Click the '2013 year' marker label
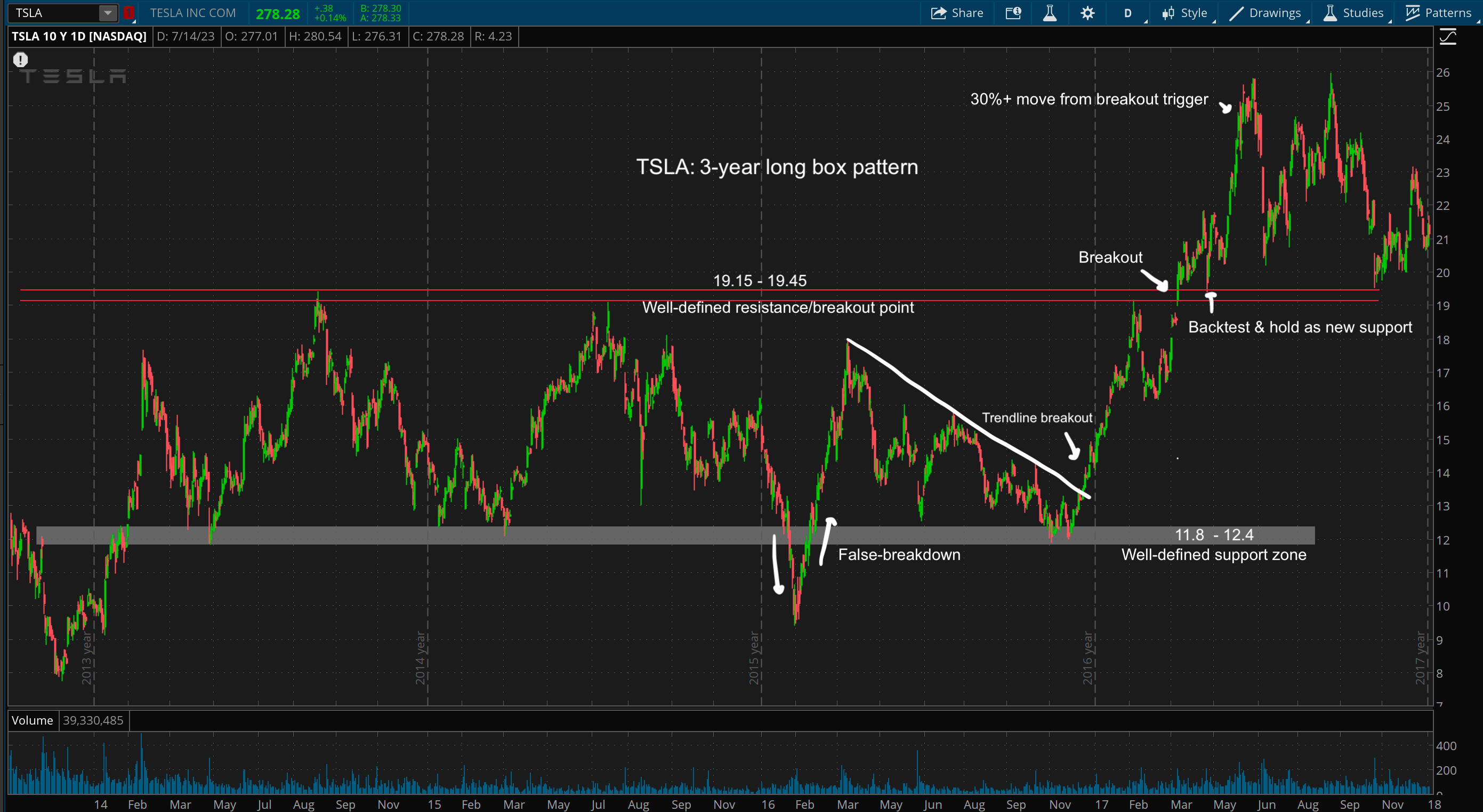The height and width of the screenshot is (812, 1483). (x=87, y=658)
